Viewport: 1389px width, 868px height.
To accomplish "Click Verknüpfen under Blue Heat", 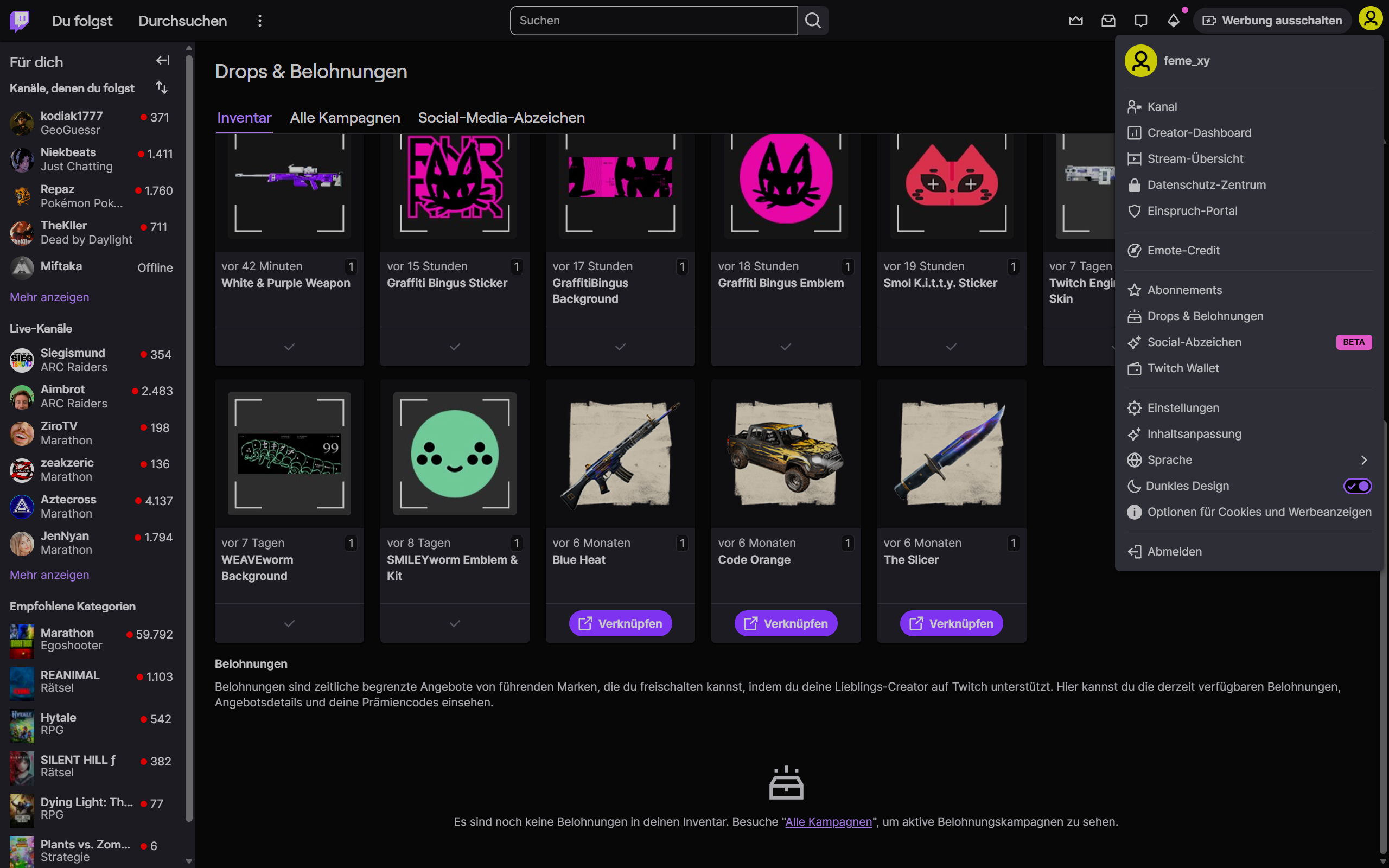I will [x=620, y=623].
